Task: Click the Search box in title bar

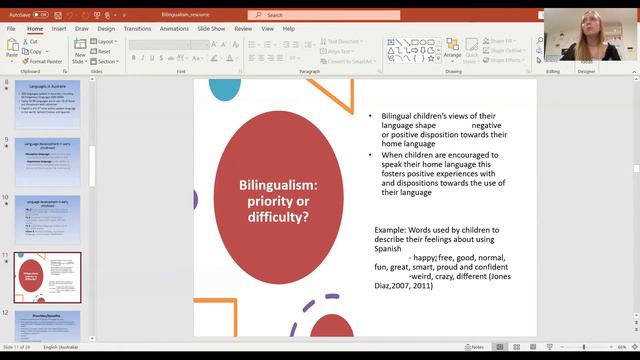Action: click(324, 15)
